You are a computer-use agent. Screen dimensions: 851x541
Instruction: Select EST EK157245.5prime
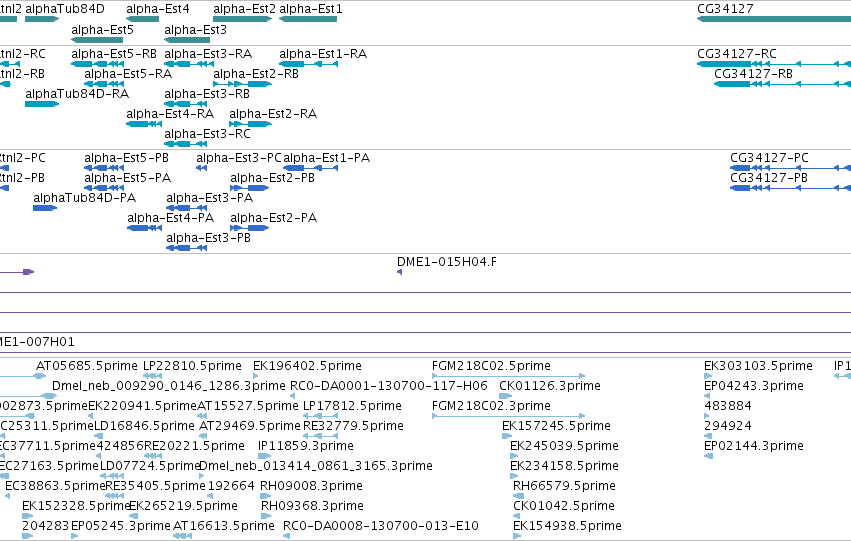(x=507, y=436)
